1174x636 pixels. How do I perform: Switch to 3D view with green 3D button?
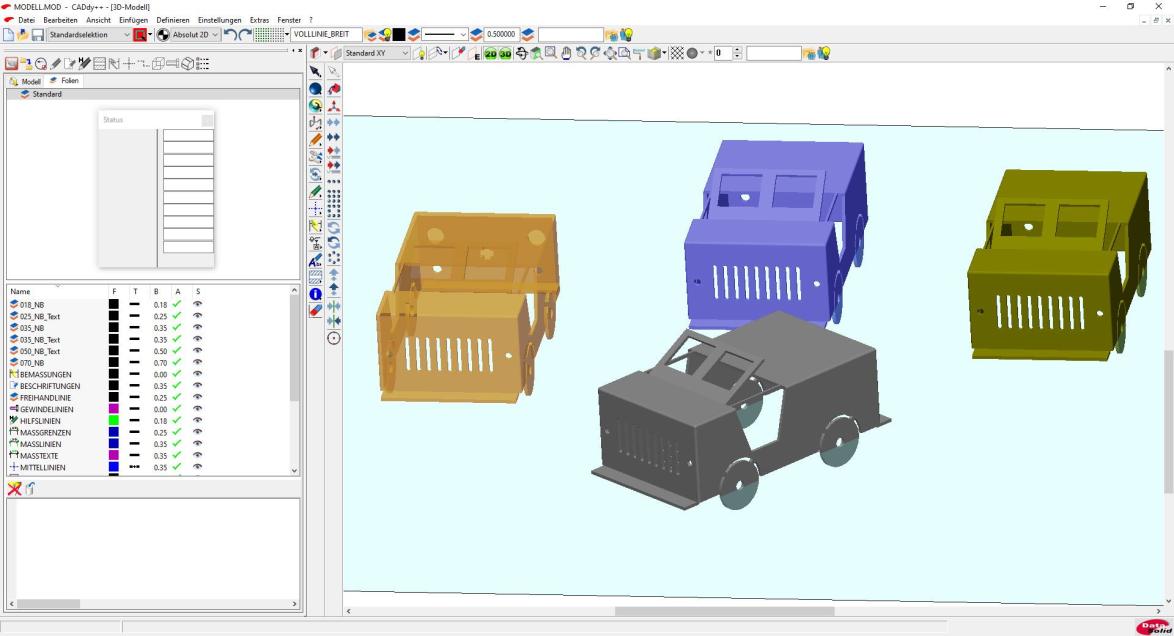click(x=505, y=53)
